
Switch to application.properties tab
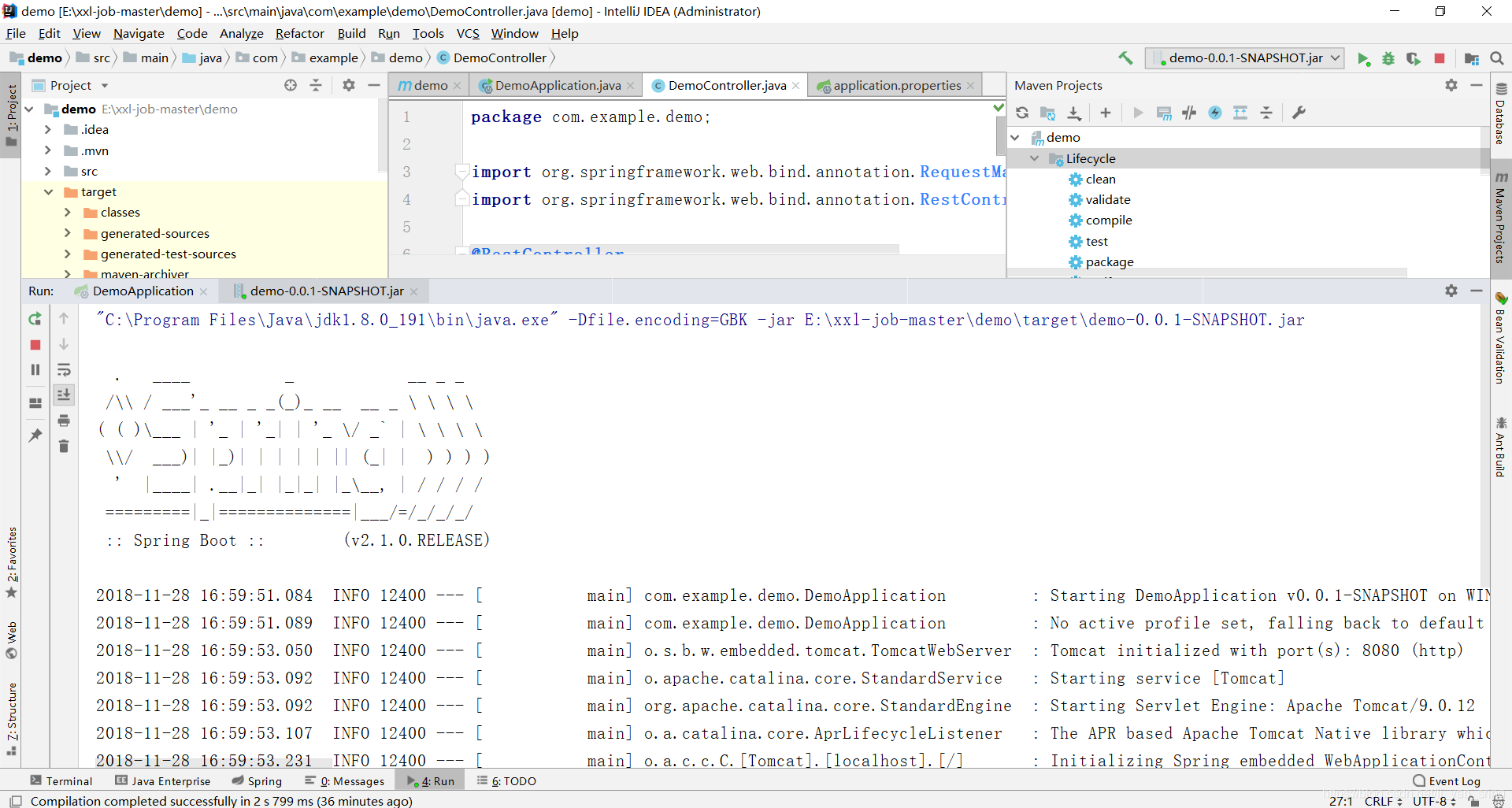click(897, 85)
